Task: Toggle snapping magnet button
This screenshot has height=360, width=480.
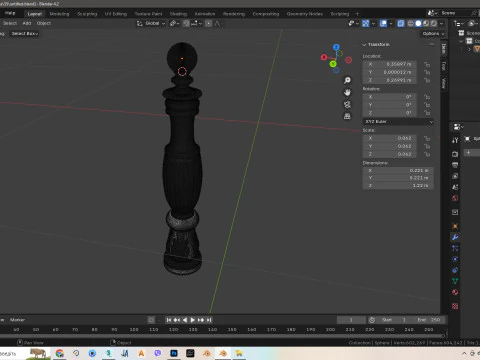Action: 186,23
